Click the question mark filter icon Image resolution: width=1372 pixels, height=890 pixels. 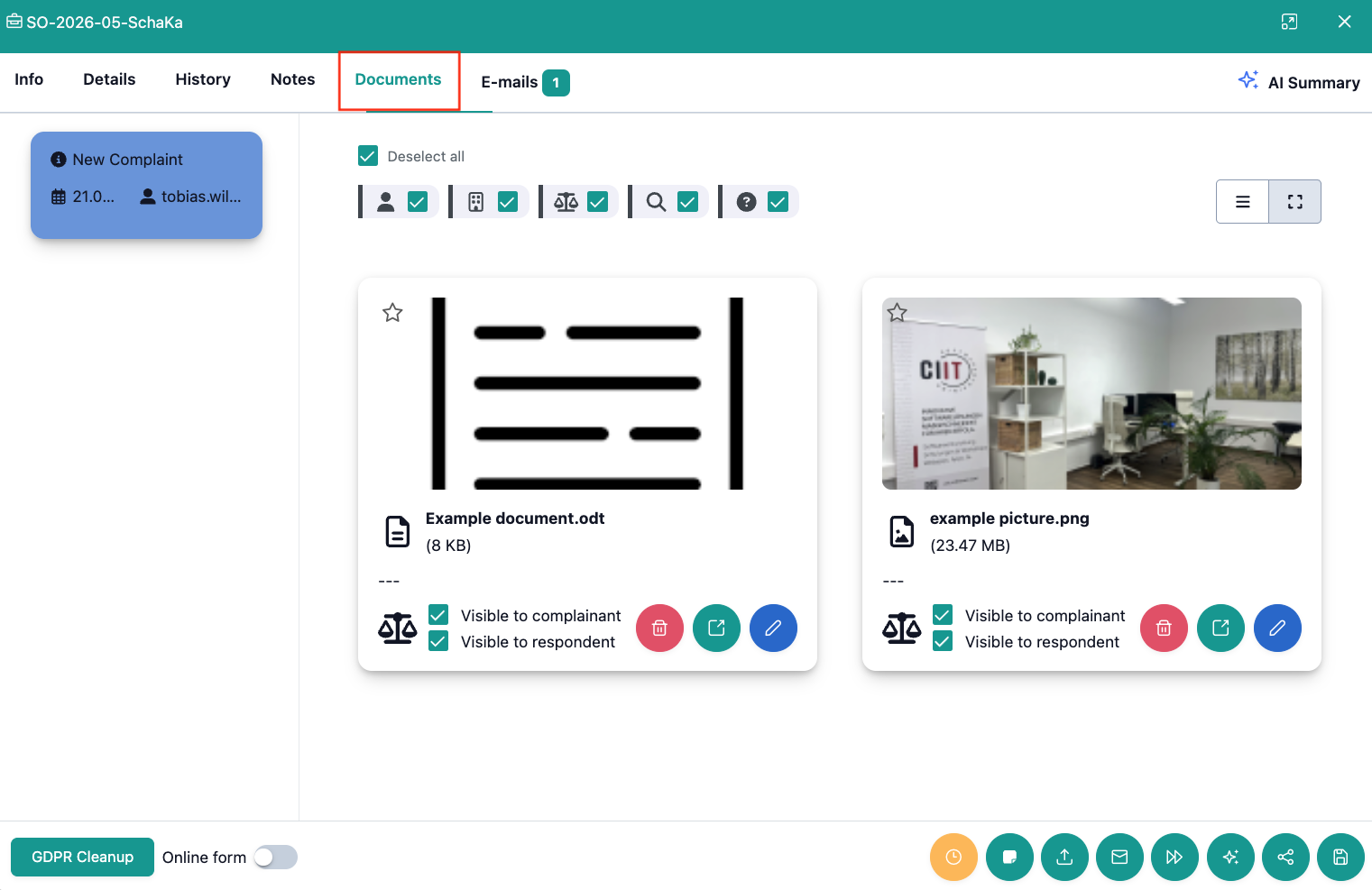coord(747,202)
